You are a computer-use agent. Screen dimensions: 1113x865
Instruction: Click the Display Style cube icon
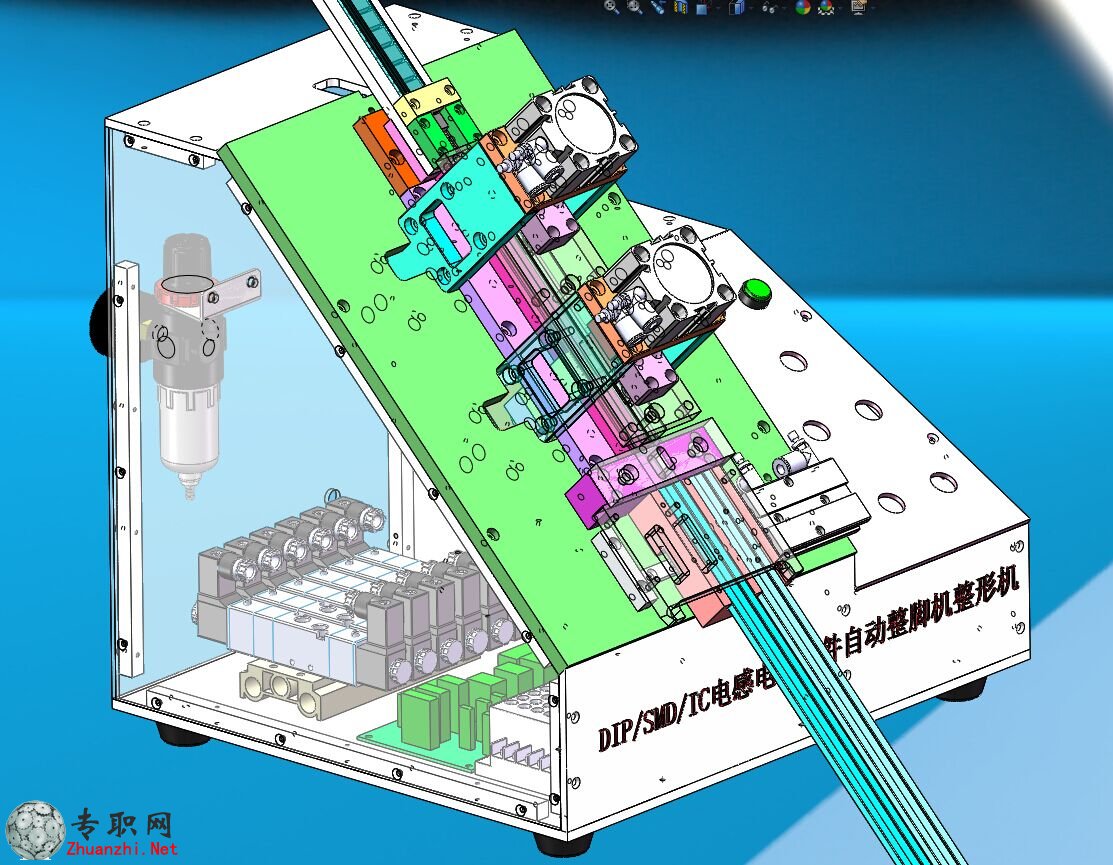pos(737,7)
